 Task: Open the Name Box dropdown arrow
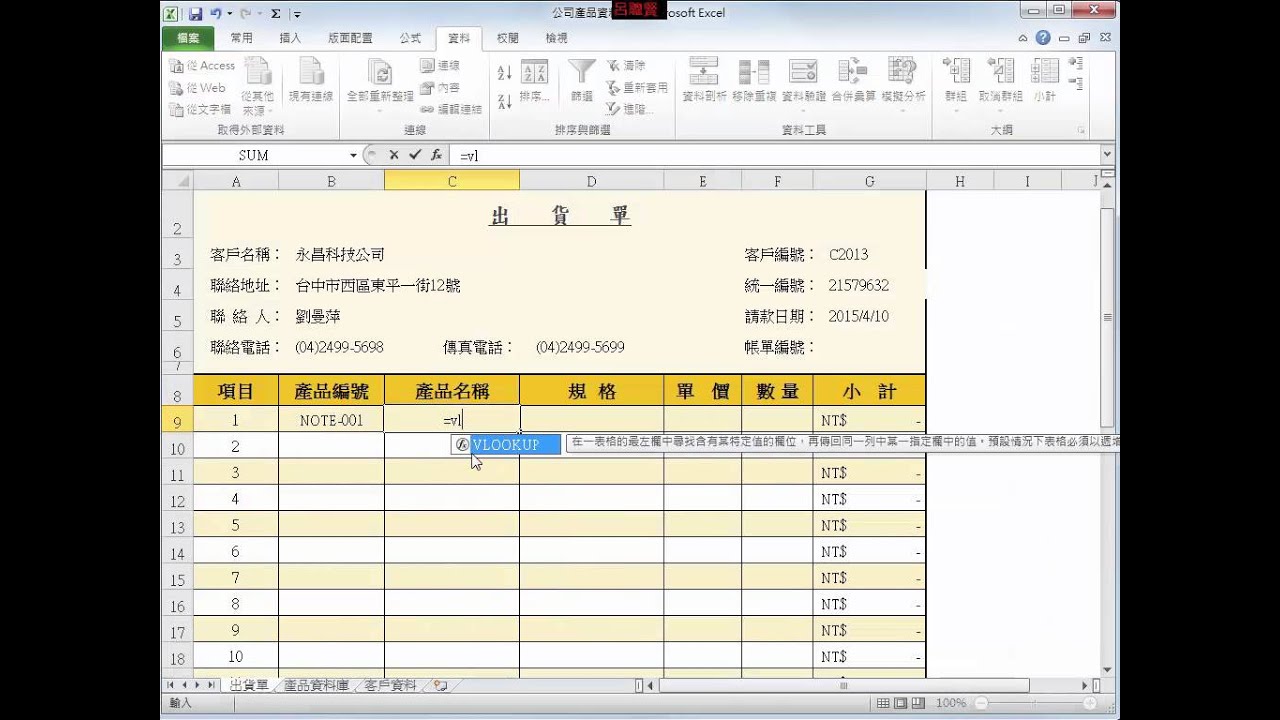353,155
